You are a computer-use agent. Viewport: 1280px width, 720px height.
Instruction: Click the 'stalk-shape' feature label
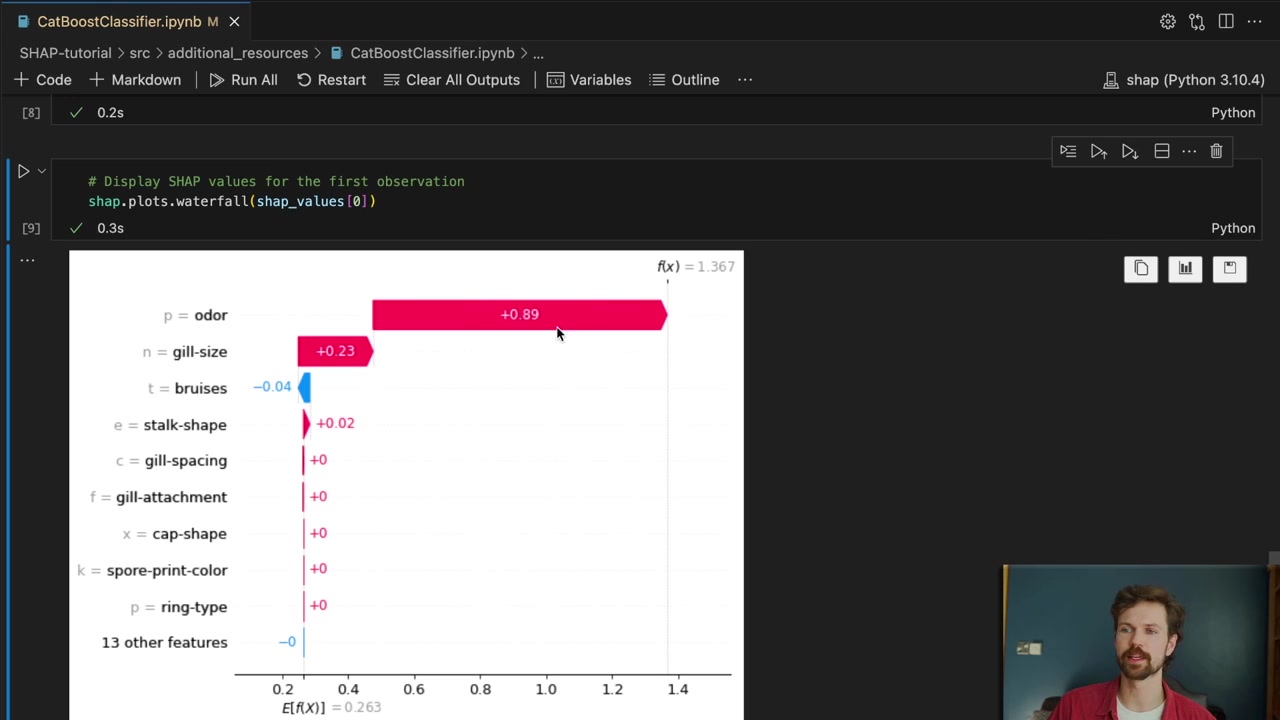pos(185,425)
